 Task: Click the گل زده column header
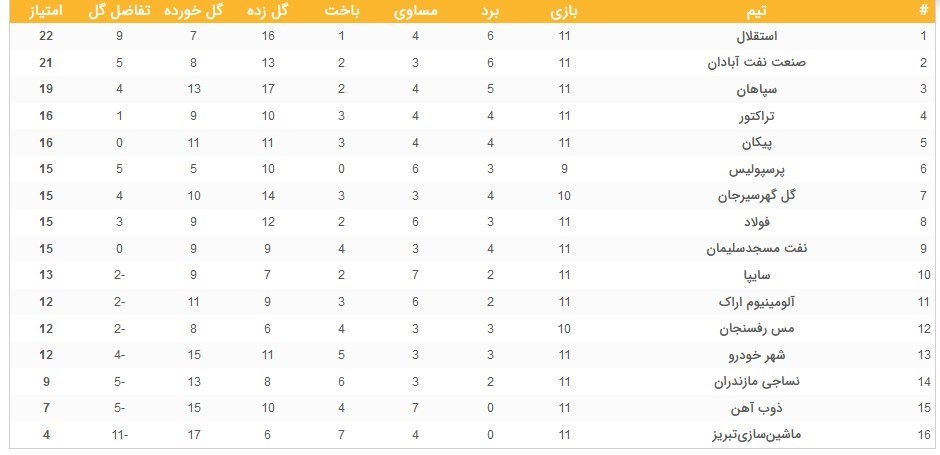[x=269, y=11]
